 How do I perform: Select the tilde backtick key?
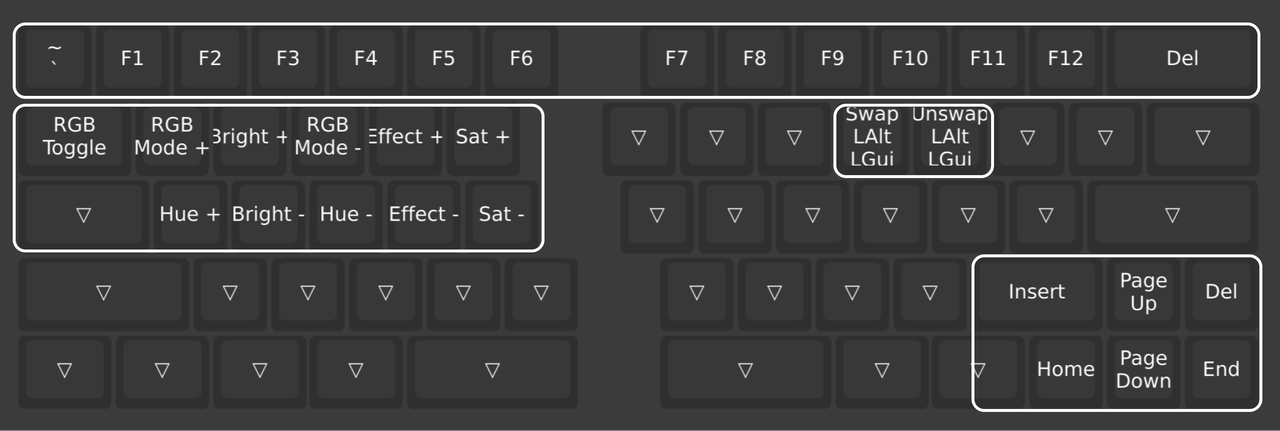pos(54,58)
